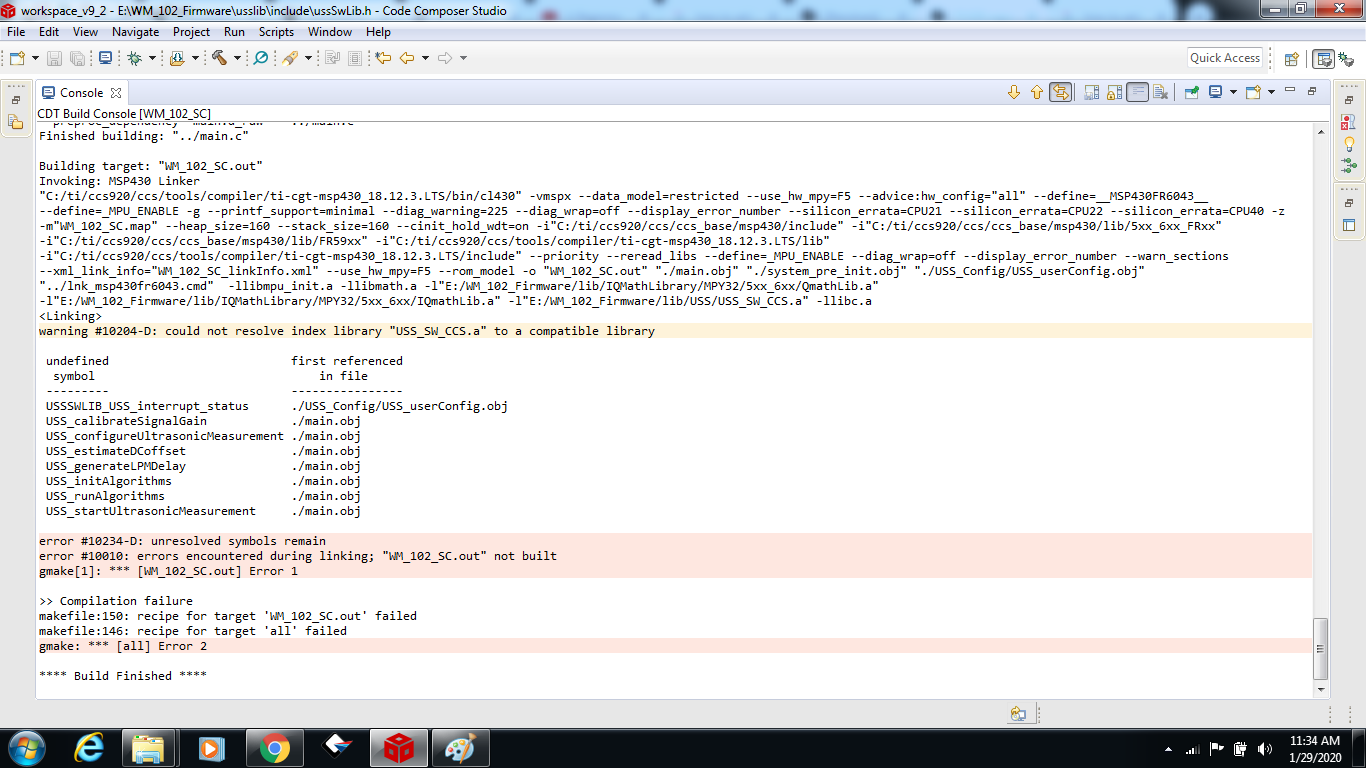Enable Show Console When Standard Out Changes
1366x768 pixels.
[x=1088, y=90]
